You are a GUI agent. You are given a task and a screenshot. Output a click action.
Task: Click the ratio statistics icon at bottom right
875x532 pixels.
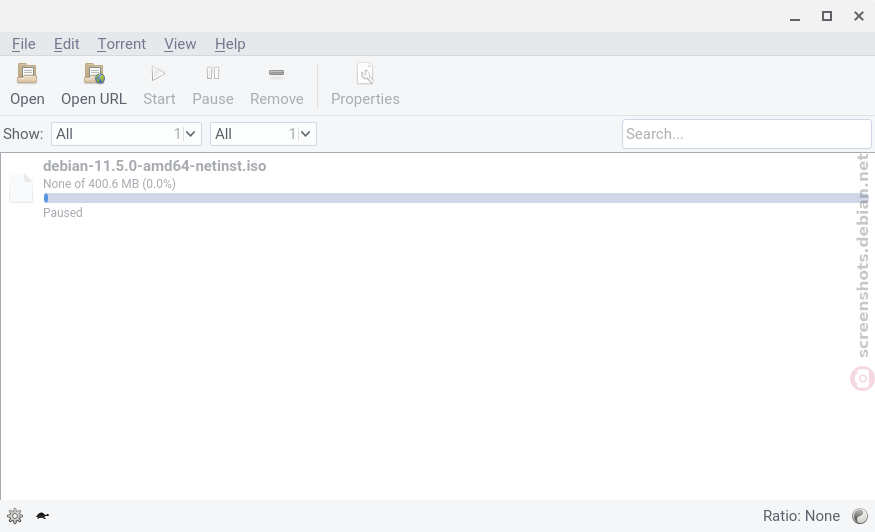(860, 516)
